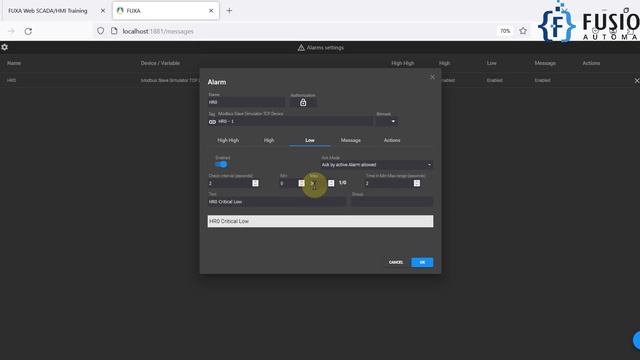Click the Time in Min-Max range value field
The height and width of the screenshot is (360, 640).
pos(389,183)
